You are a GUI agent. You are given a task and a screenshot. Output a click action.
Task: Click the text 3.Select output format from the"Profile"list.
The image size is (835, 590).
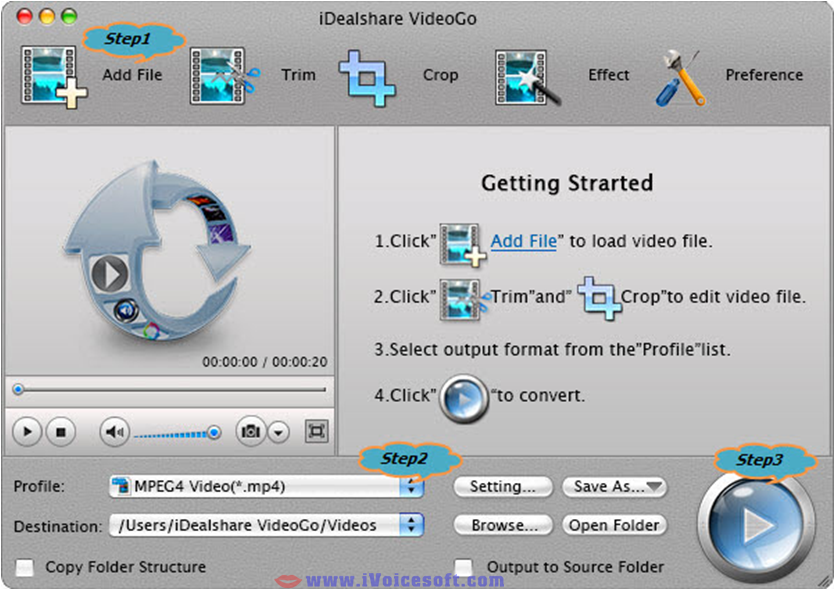552,350
